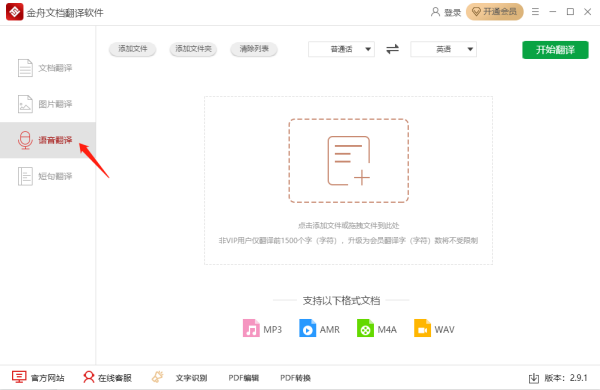Open the hamburger menu icon
The image size is (600, 390).
(x=535, y=12)
